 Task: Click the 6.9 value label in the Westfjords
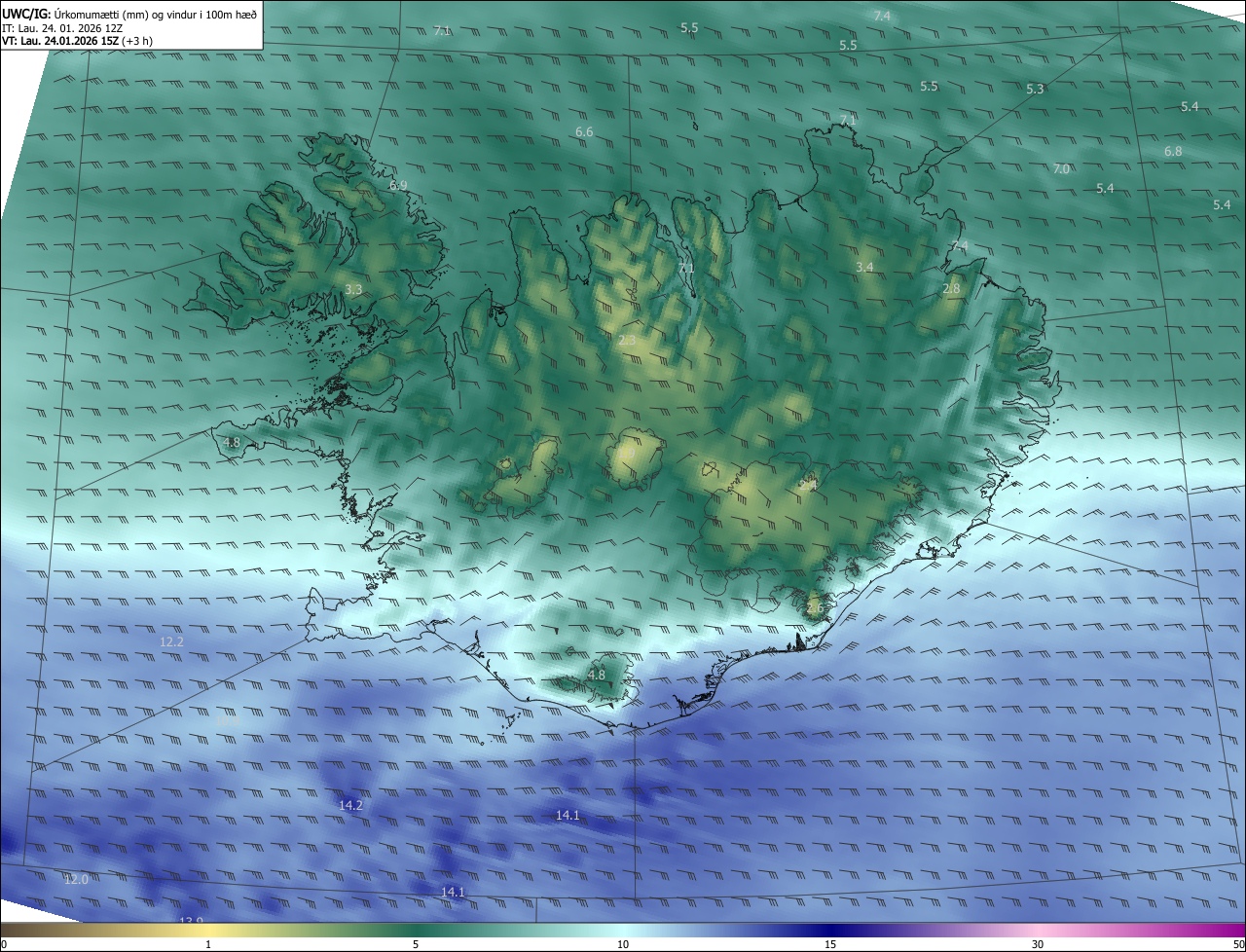click(398, 184)
